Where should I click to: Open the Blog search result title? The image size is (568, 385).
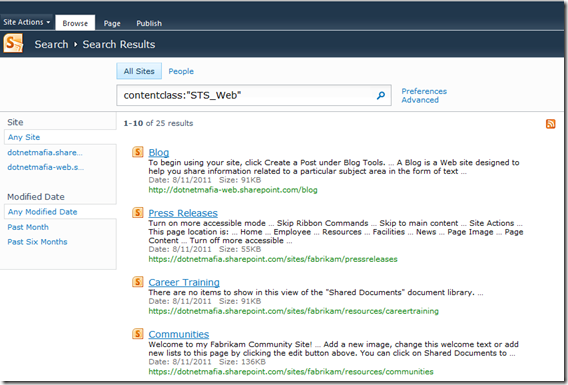(x=159, y=152)
